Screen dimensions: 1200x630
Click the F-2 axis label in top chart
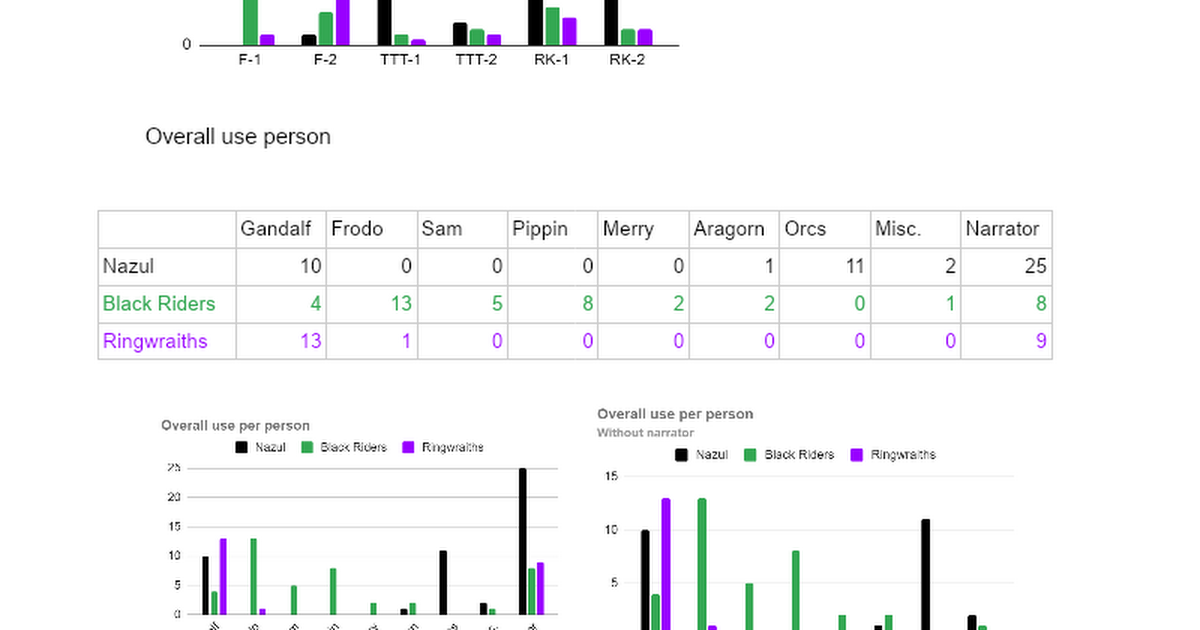(x=325, y=59)
